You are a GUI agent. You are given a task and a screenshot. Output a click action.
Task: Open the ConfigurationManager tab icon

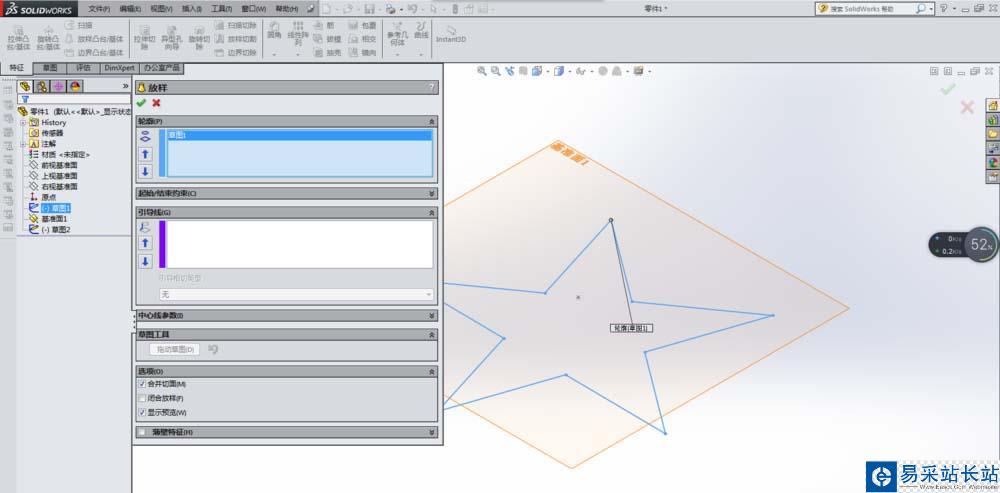[x=59, y=87]
